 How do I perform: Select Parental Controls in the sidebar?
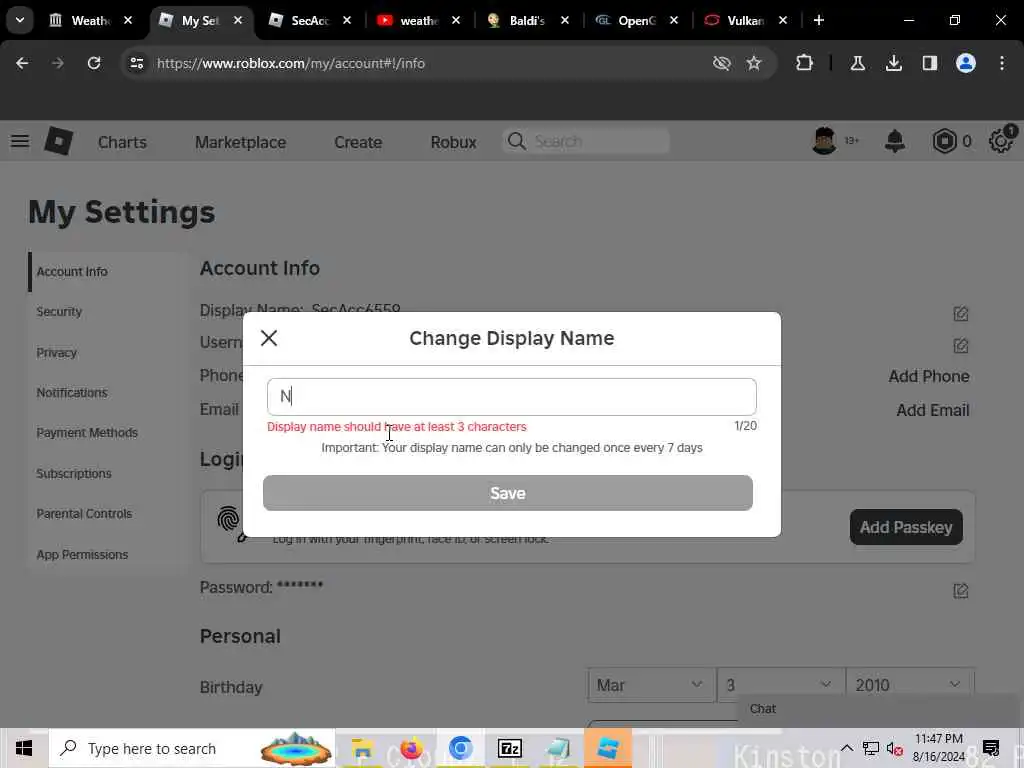84,513
